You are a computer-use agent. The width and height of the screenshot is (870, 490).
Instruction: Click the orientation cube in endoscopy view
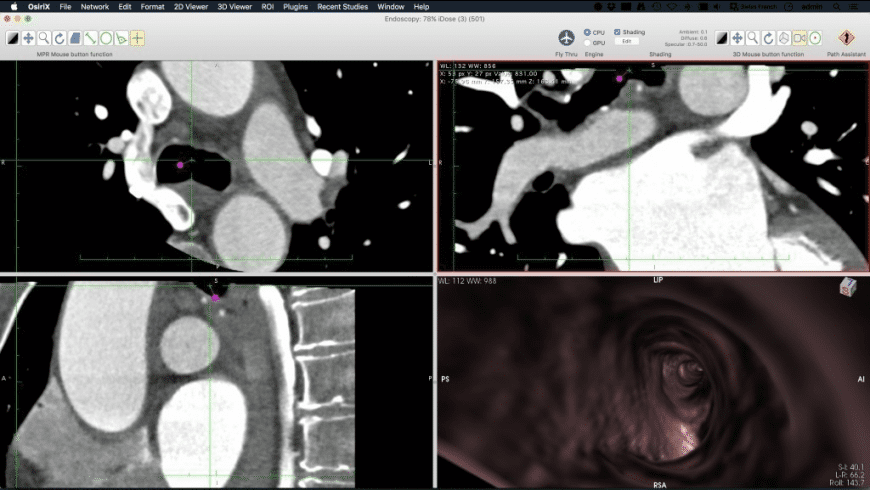[x=847, y=287]
